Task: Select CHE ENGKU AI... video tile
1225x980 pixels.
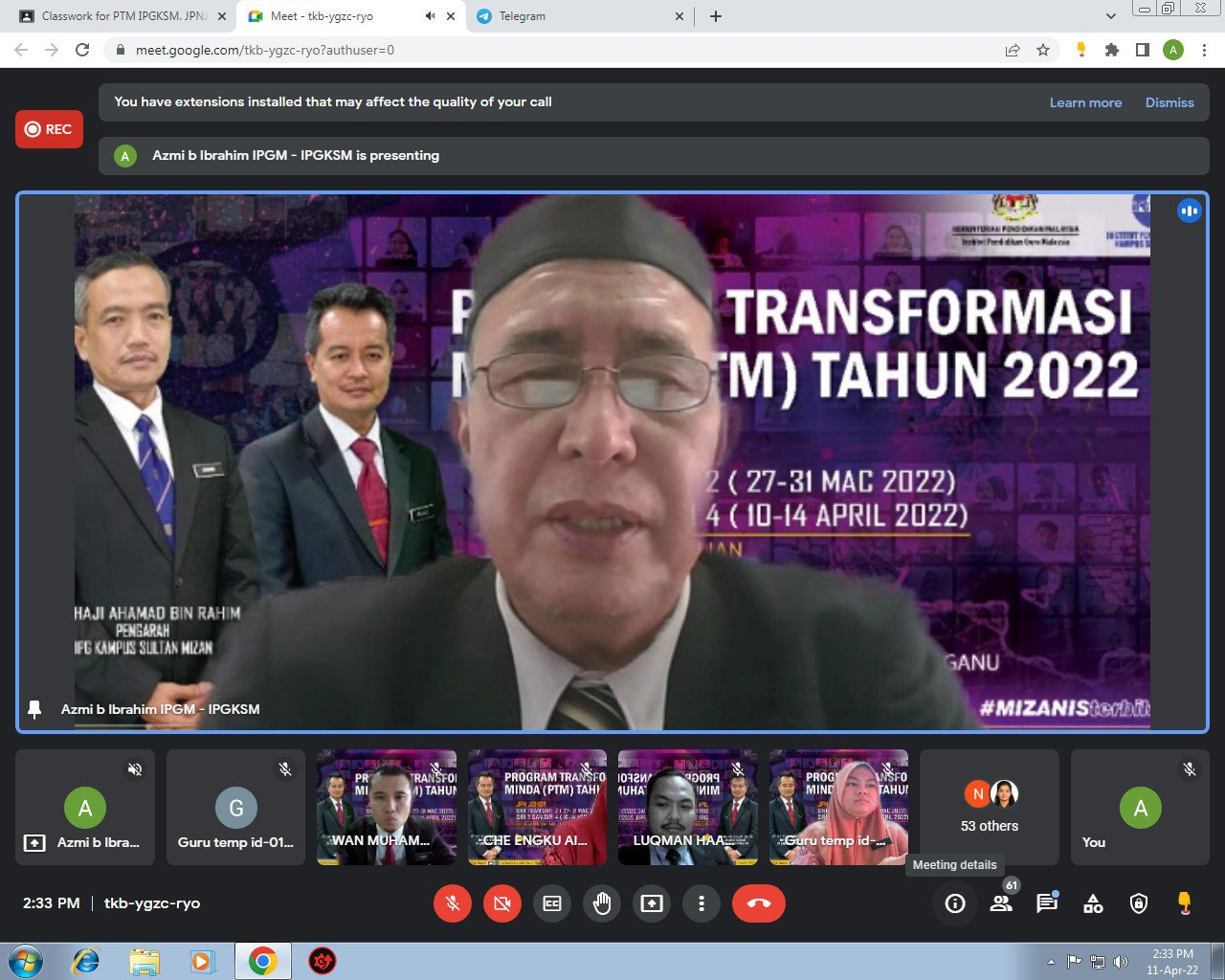Action: [x=537, y=808]
